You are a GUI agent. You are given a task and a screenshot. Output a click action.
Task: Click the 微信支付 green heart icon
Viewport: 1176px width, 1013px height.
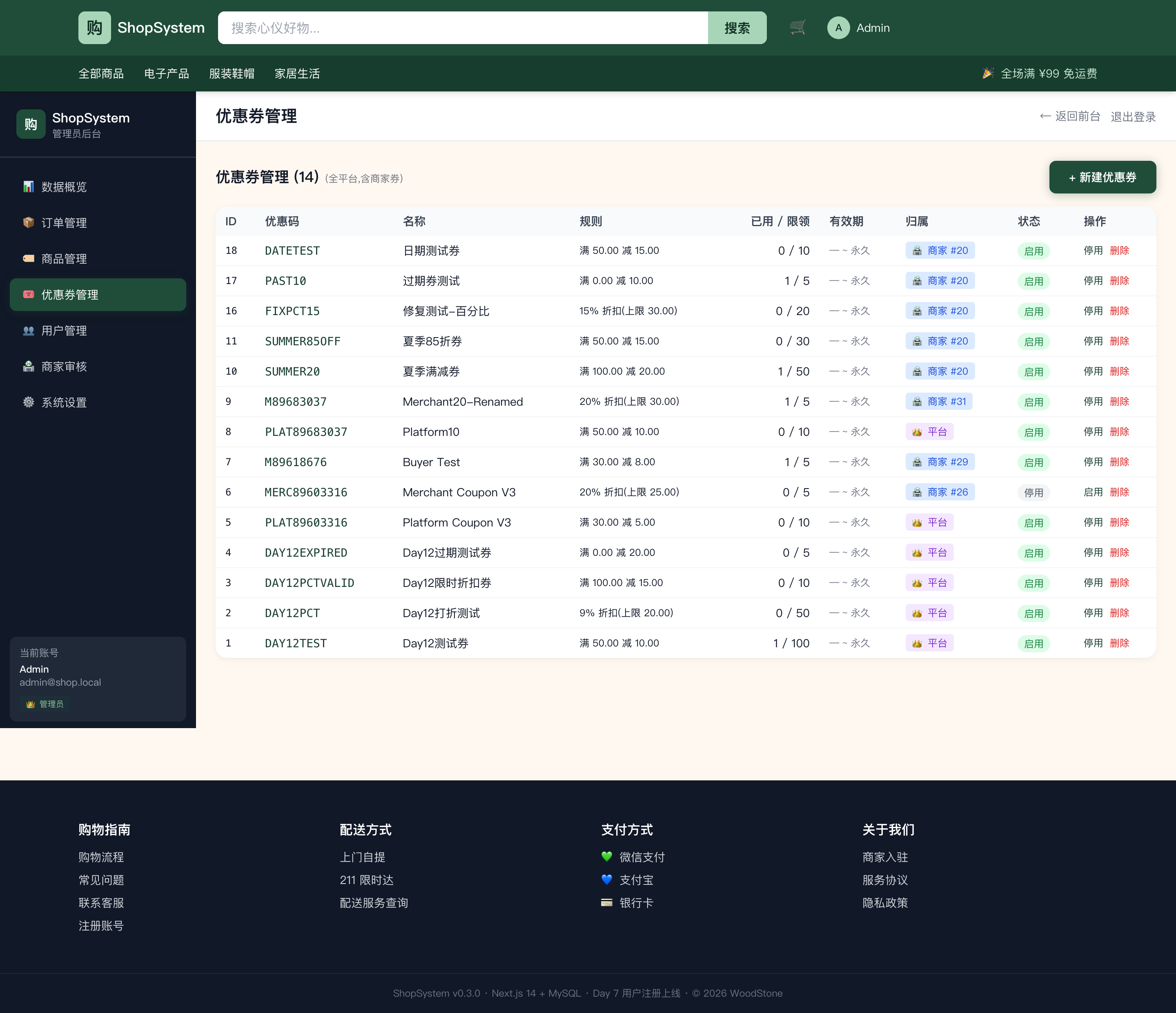[607, 856]
